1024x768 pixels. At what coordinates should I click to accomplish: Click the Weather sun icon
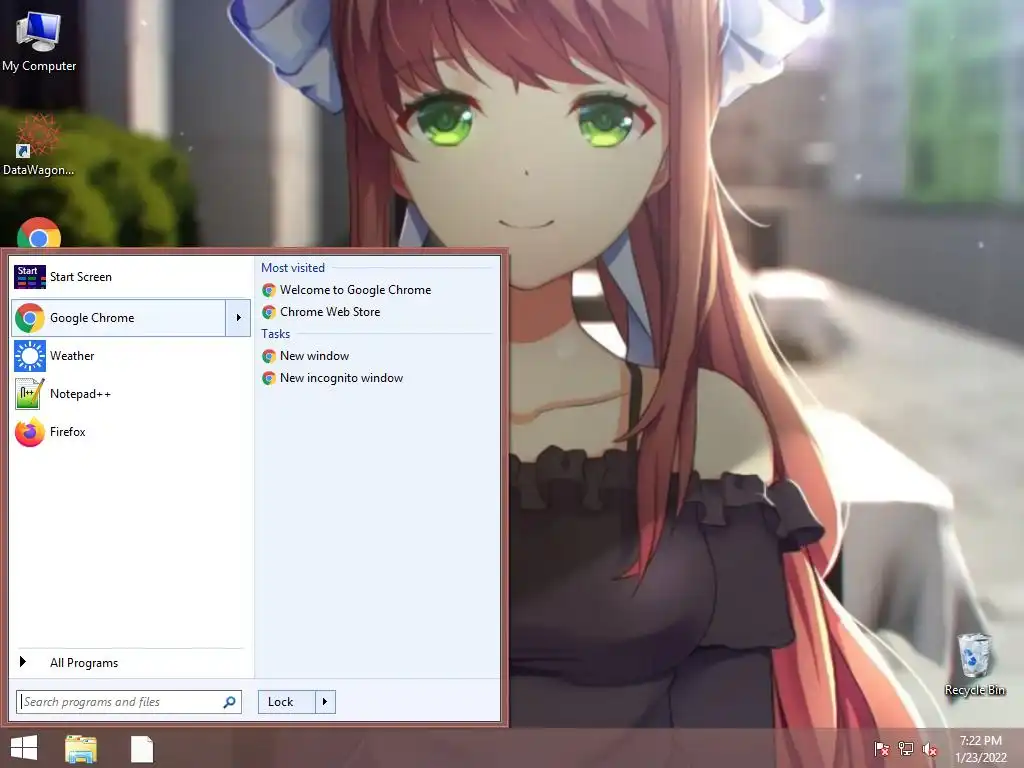[29, 356]
